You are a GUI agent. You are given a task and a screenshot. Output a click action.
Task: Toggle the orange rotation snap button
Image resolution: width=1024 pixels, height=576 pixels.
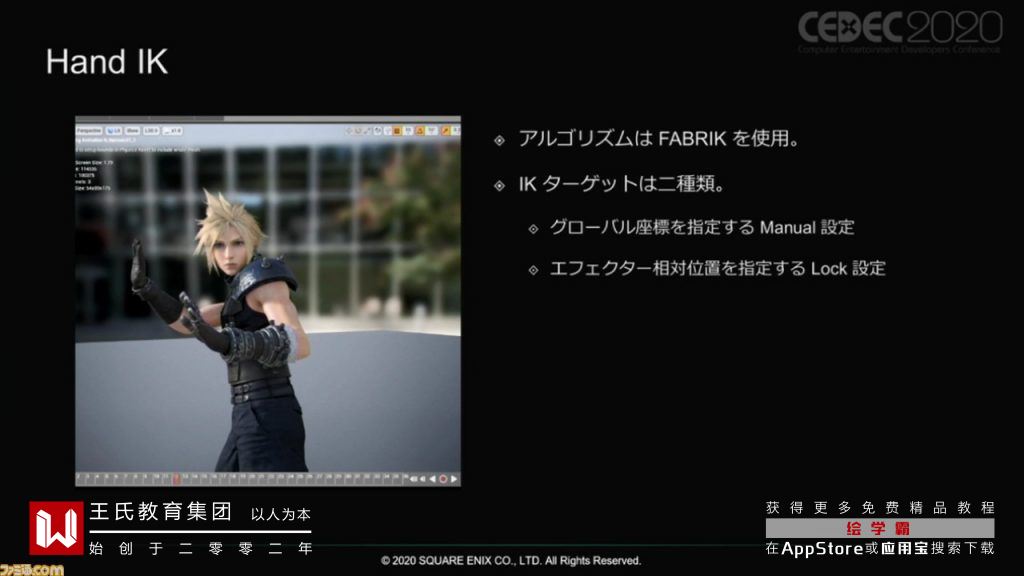[420, 131]
